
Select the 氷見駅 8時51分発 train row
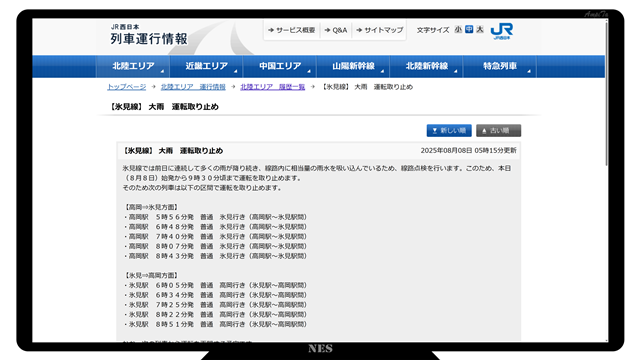(x=215, y=324)
